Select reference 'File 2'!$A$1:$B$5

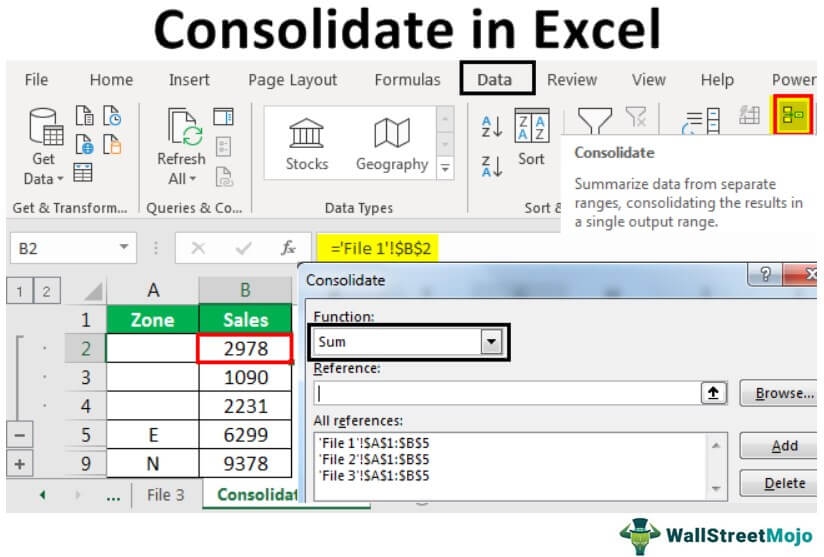[374, 459]
